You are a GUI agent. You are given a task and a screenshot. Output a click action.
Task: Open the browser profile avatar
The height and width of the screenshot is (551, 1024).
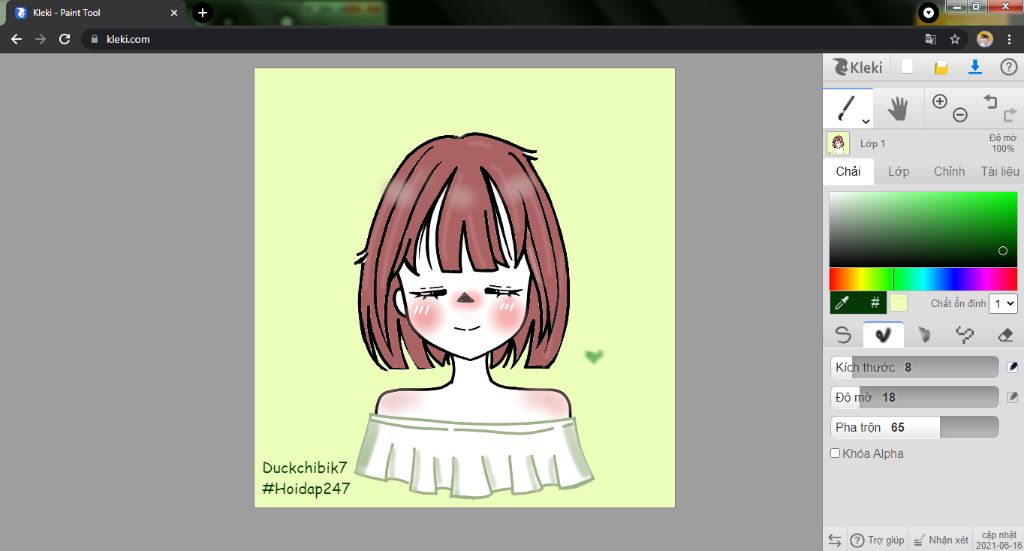pyautogui.click(x=984, y=39)
